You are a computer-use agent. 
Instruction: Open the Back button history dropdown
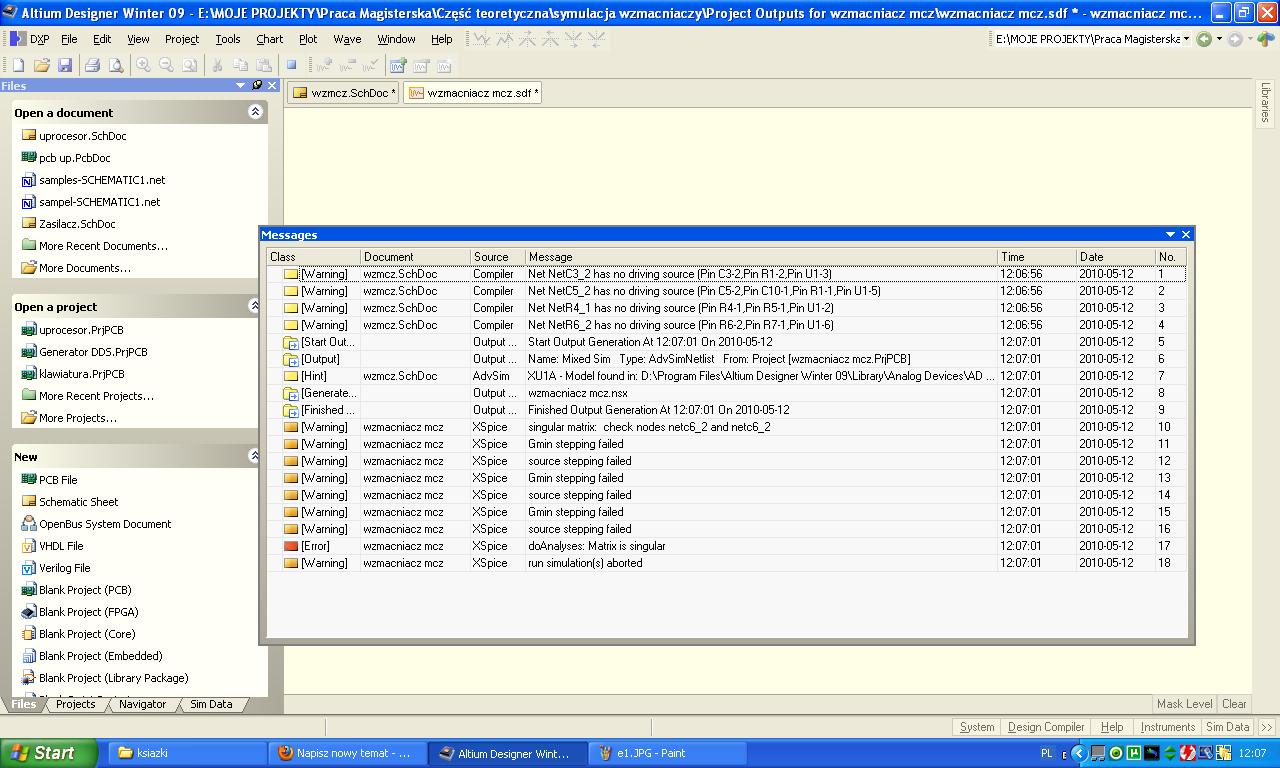pos(1219,39)
